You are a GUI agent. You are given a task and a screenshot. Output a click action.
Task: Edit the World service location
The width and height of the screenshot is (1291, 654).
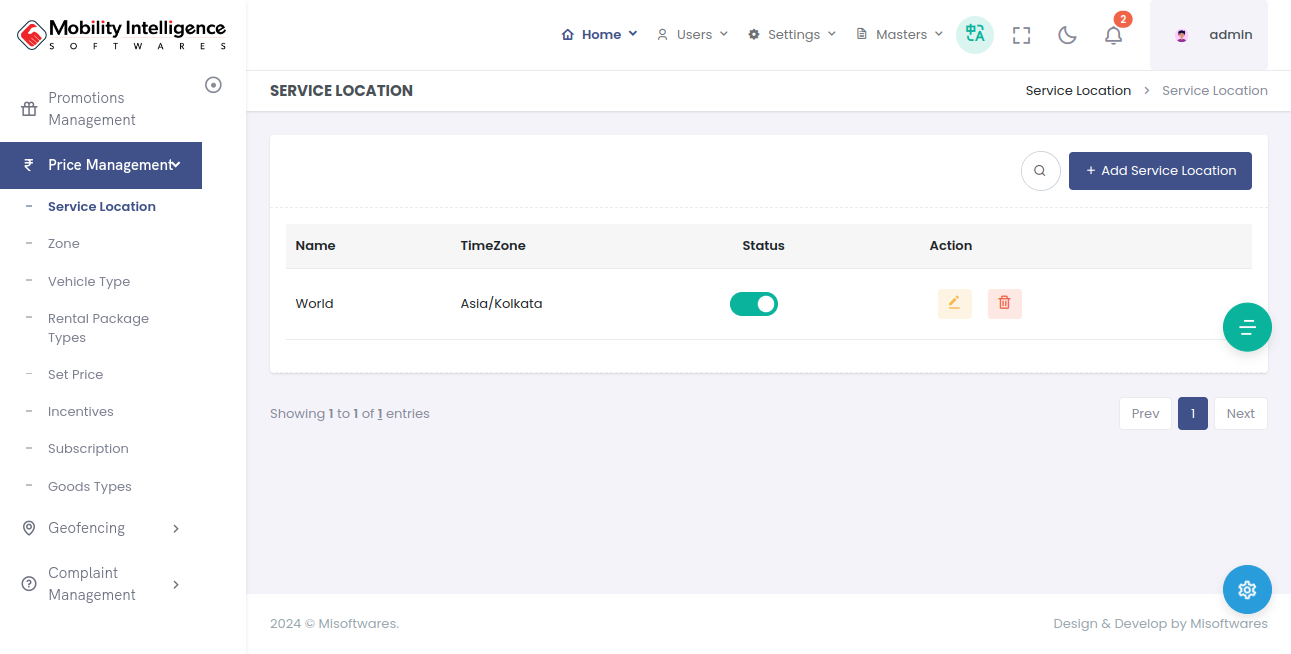click(x=954, y=303)
